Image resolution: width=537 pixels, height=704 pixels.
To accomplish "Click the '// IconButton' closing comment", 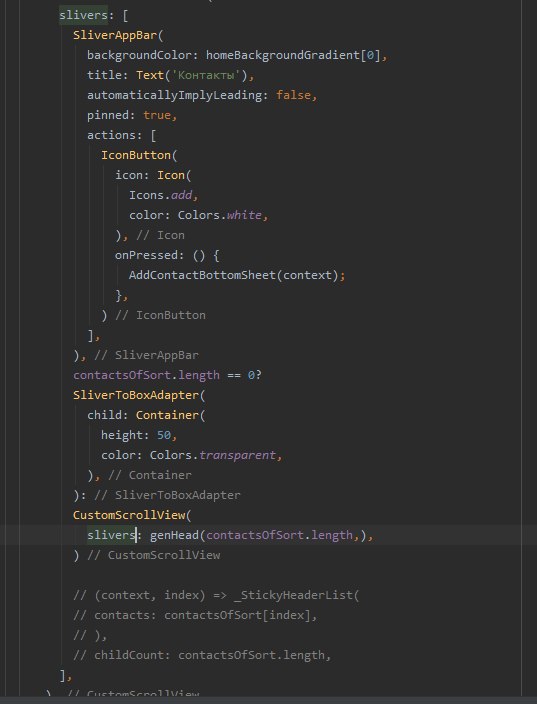I will pos(160,315).
